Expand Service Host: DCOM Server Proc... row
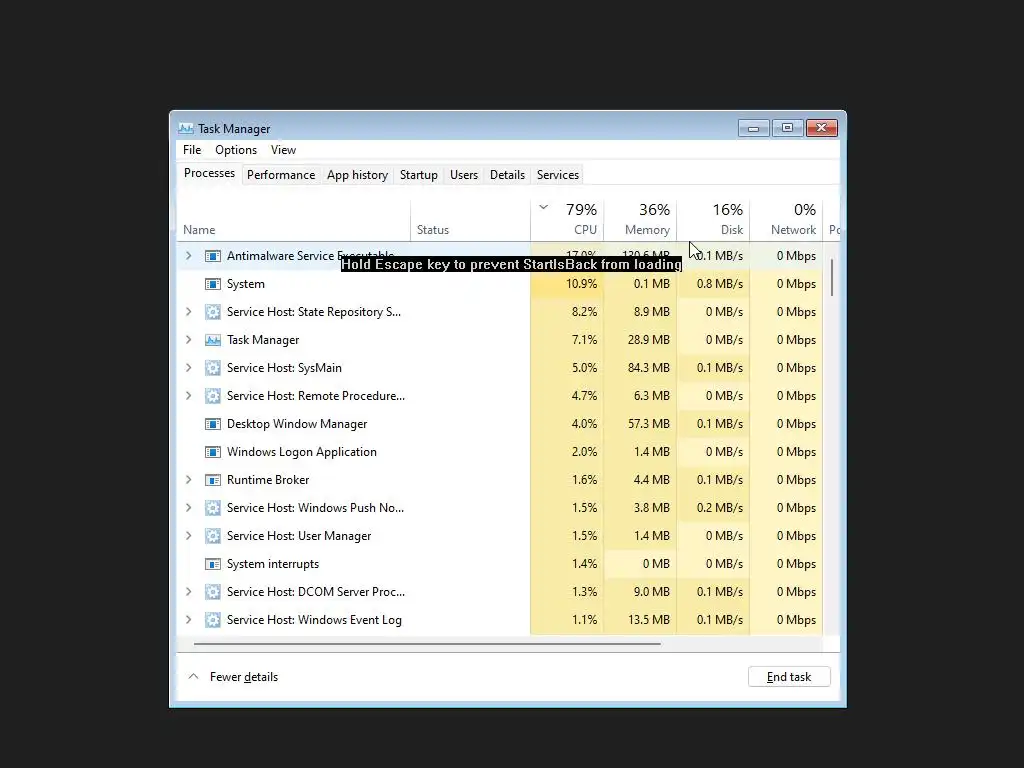1024x768 pixels. pyautogui.click(x=189, y=592)
